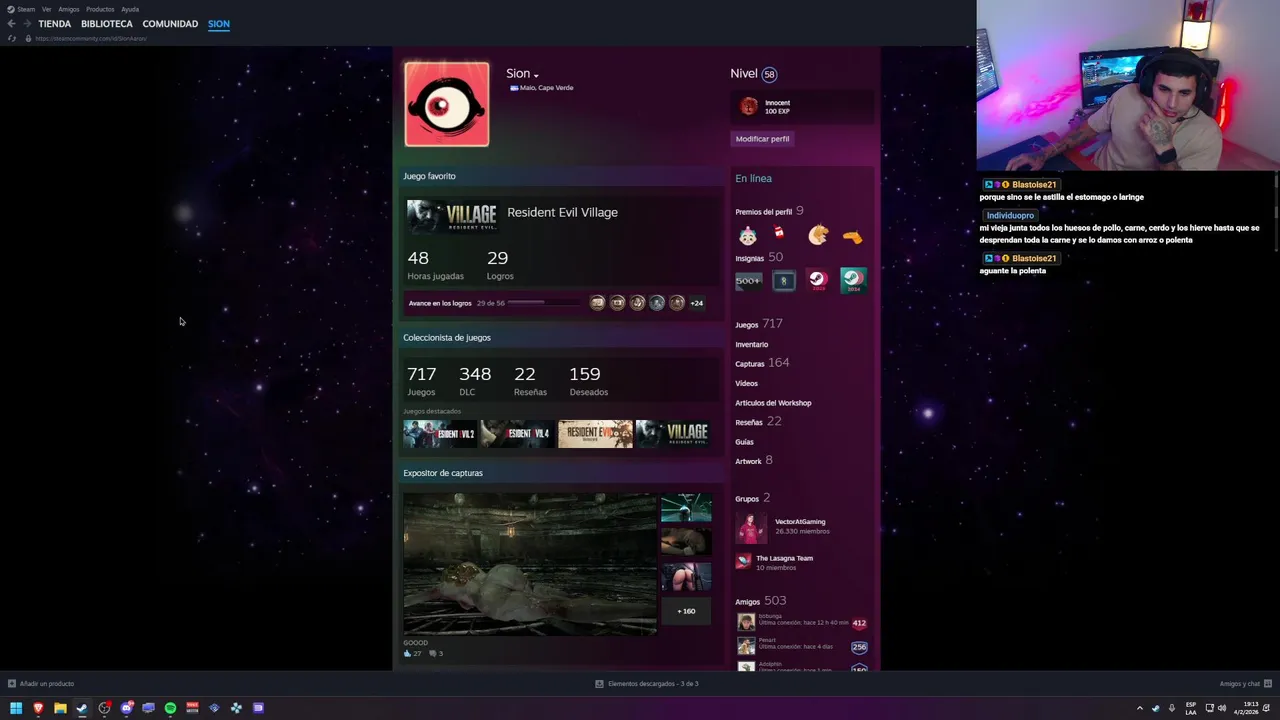Open the Windows Start menu
The width and height of the screenshot is (1280, 720).
pos(16,708)
